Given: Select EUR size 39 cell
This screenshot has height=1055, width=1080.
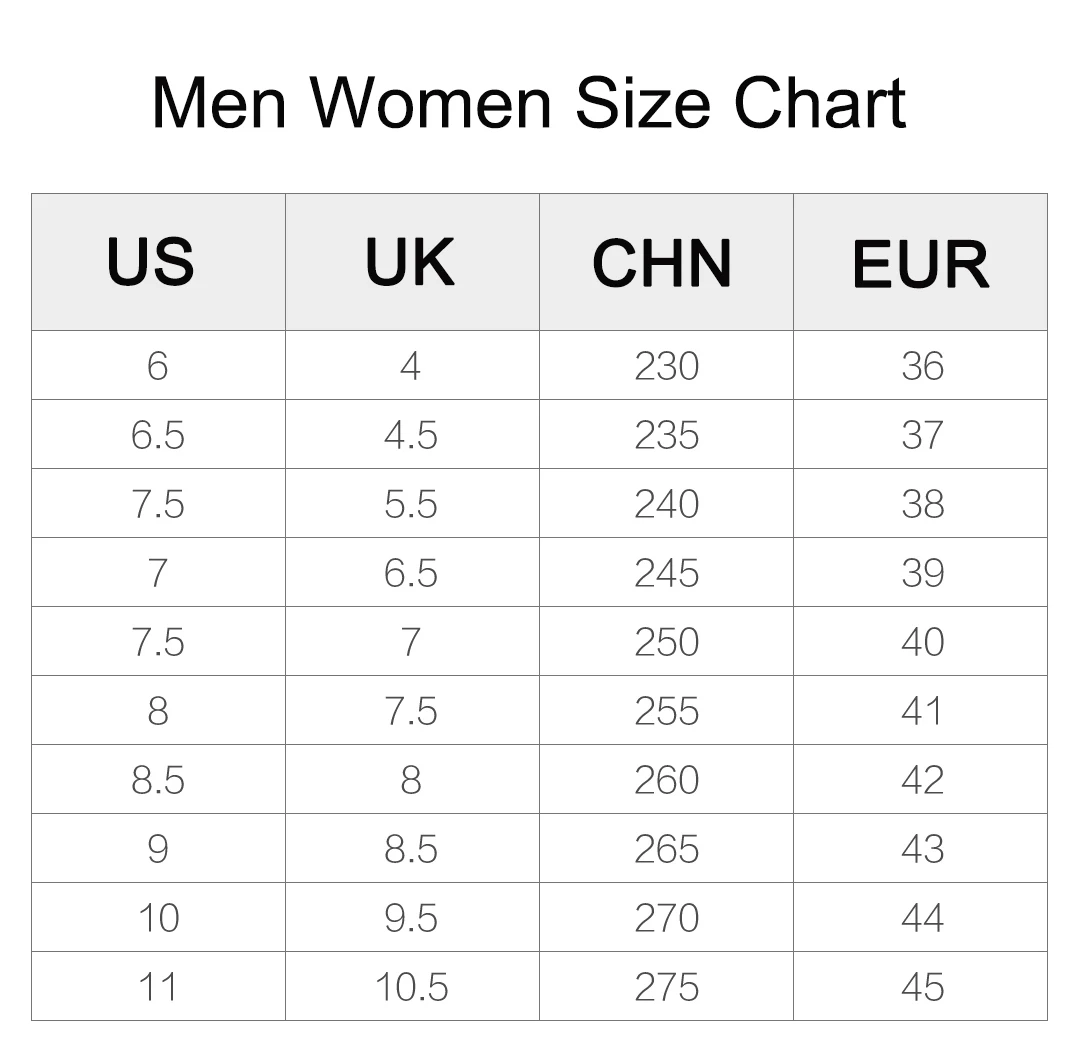Looking at the screenshot, I should (921, 573).
